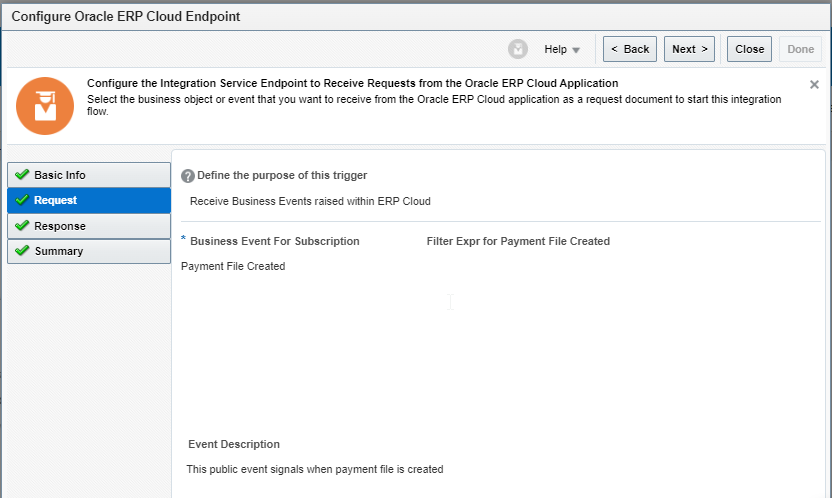Click the orange wizard guide icon
Viewport: 832px width, 498px height.
coord(45,106)
